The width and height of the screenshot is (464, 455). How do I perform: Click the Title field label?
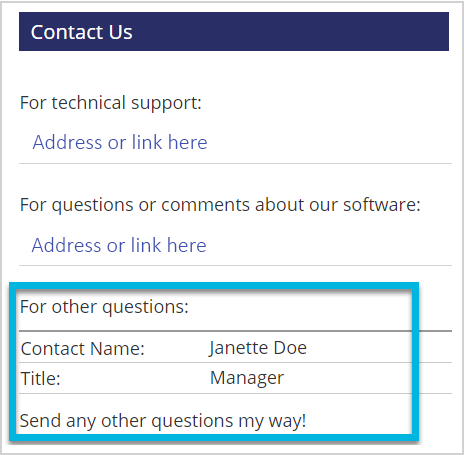click(40, 379)
